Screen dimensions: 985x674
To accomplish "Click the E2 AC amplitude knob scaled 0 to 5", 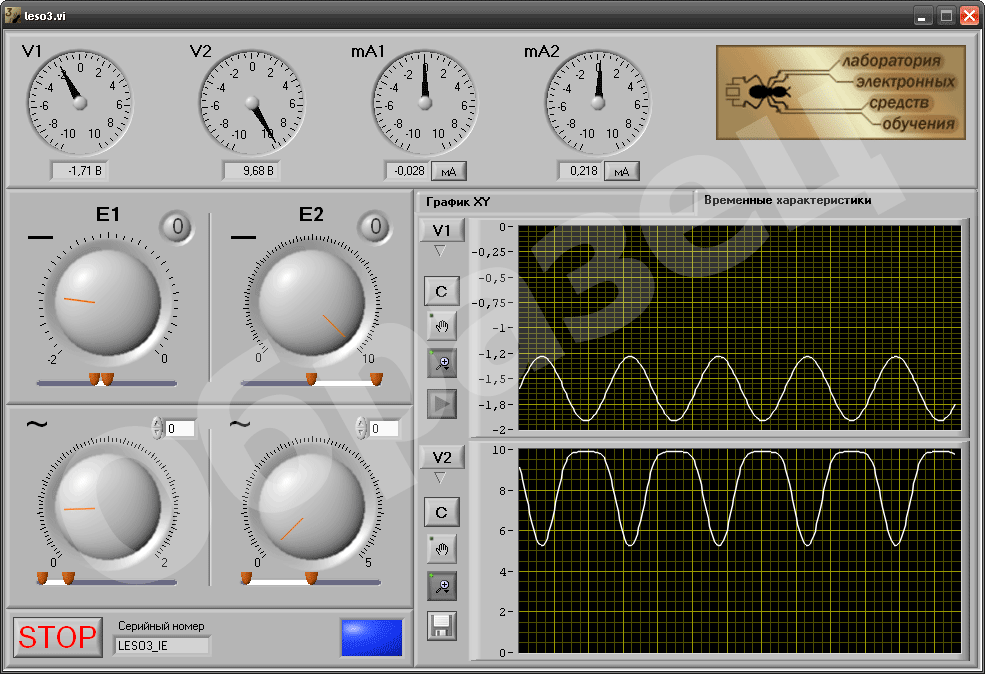I will pyautogui.click(x=312, y=506).
